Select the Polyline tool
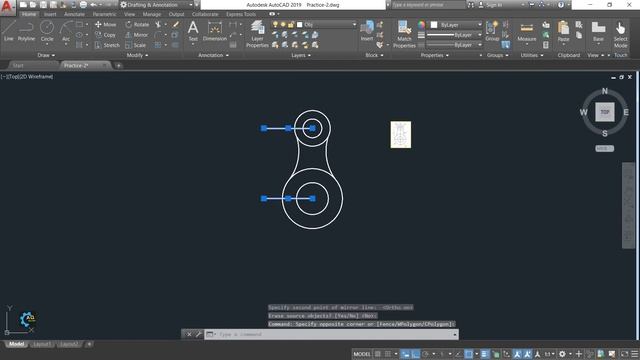 [x=26, y=31]
